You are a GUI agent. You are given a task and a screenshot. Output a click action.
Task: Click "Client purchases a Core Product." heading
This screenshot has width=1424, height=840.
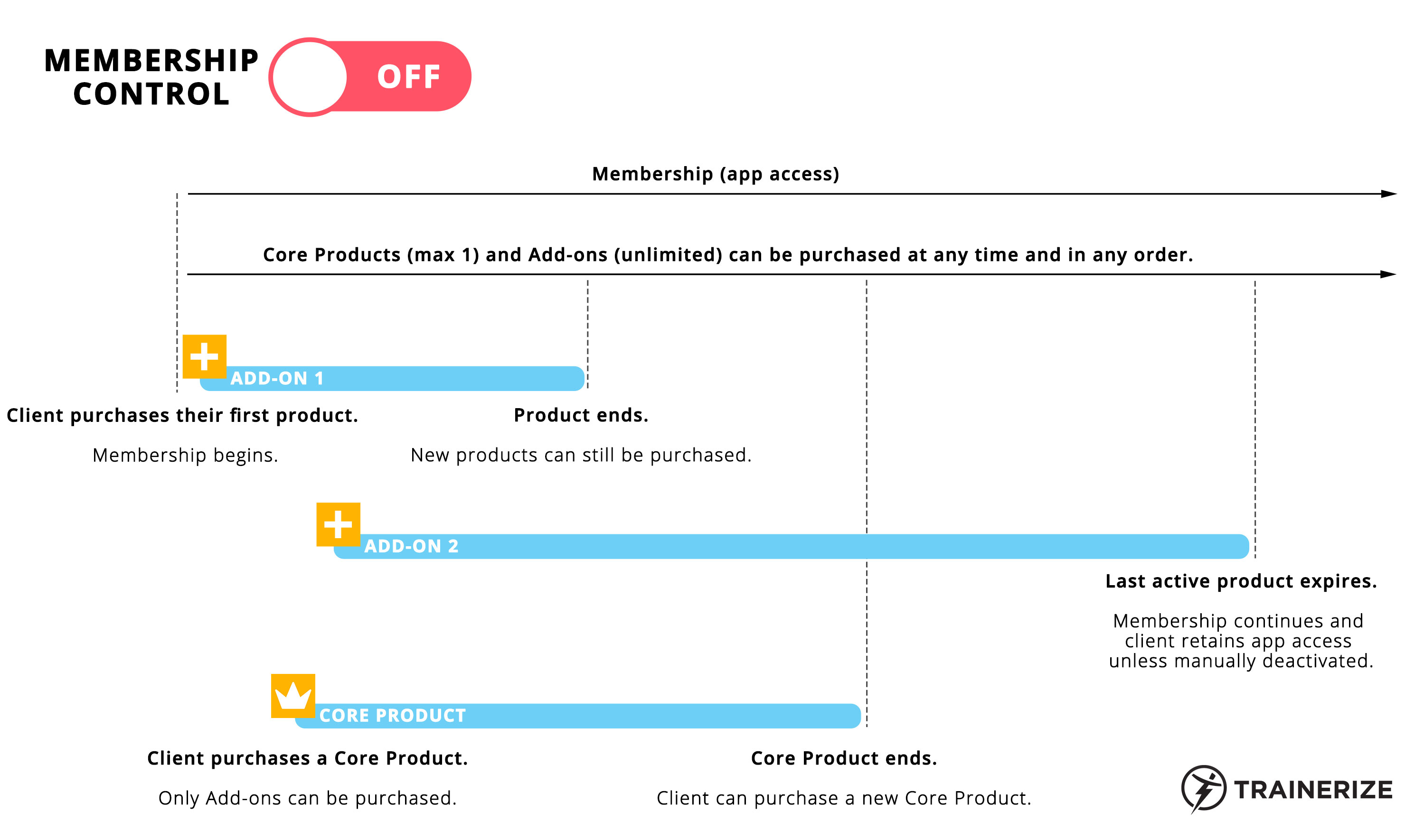(307, 758)
